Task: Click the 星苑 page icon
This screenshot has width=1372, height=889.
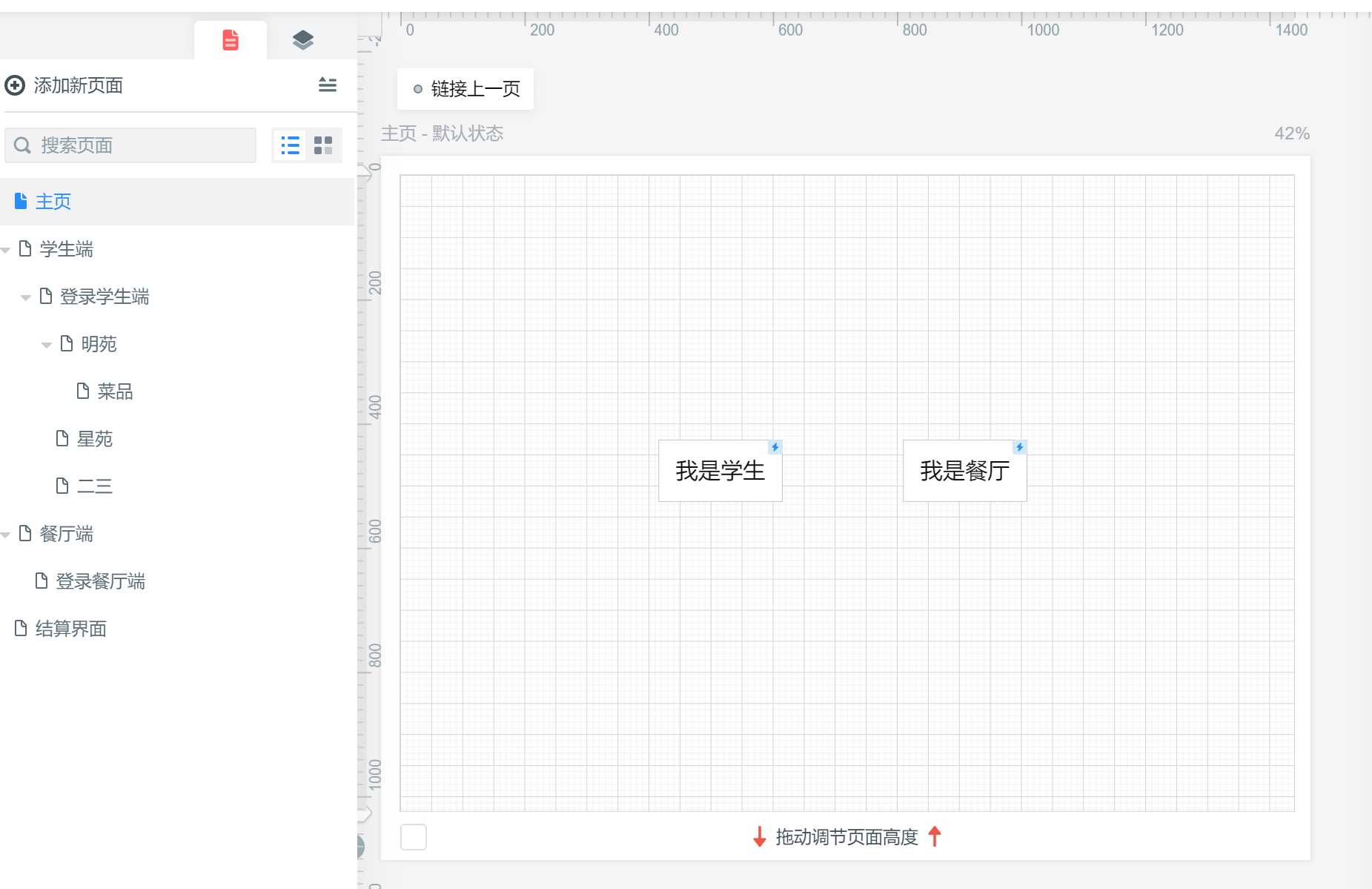Action: click(62, 438)
